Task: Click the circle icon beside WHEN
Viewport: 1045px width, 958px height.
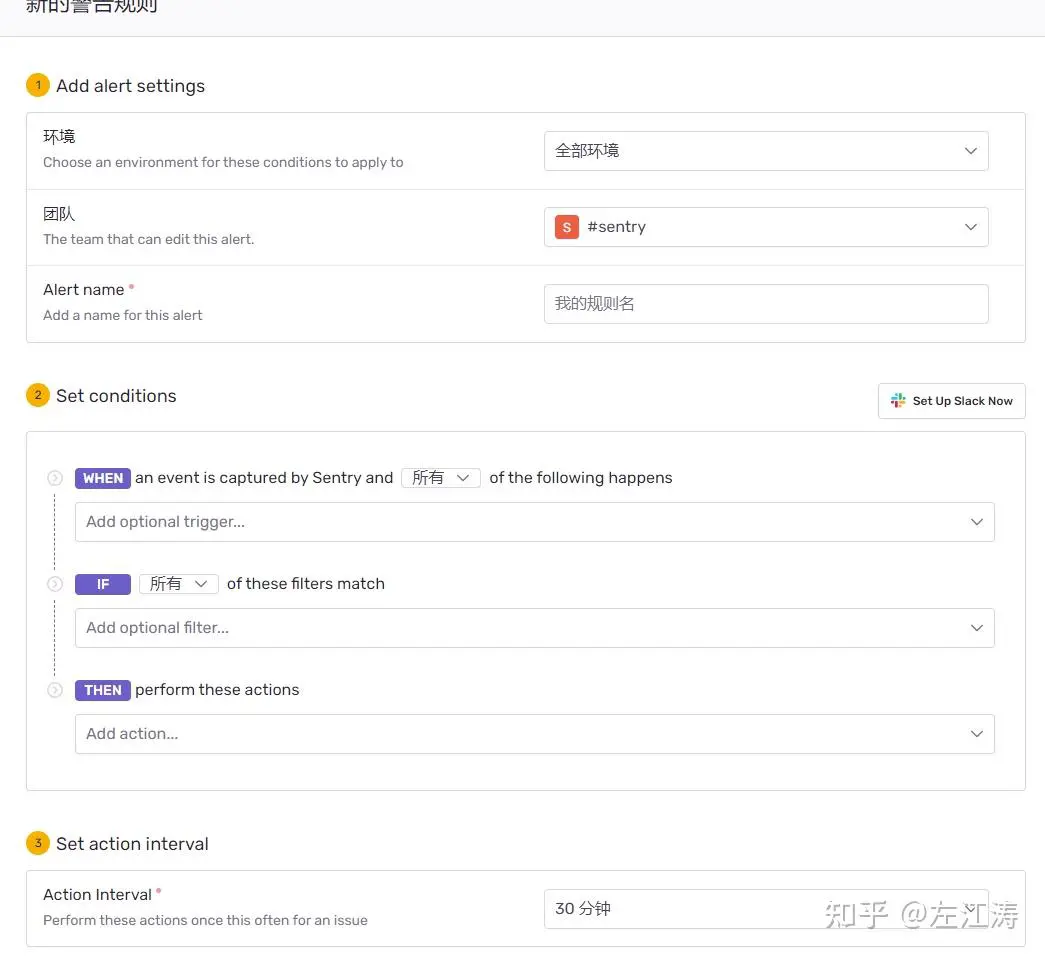Action: 55,478
